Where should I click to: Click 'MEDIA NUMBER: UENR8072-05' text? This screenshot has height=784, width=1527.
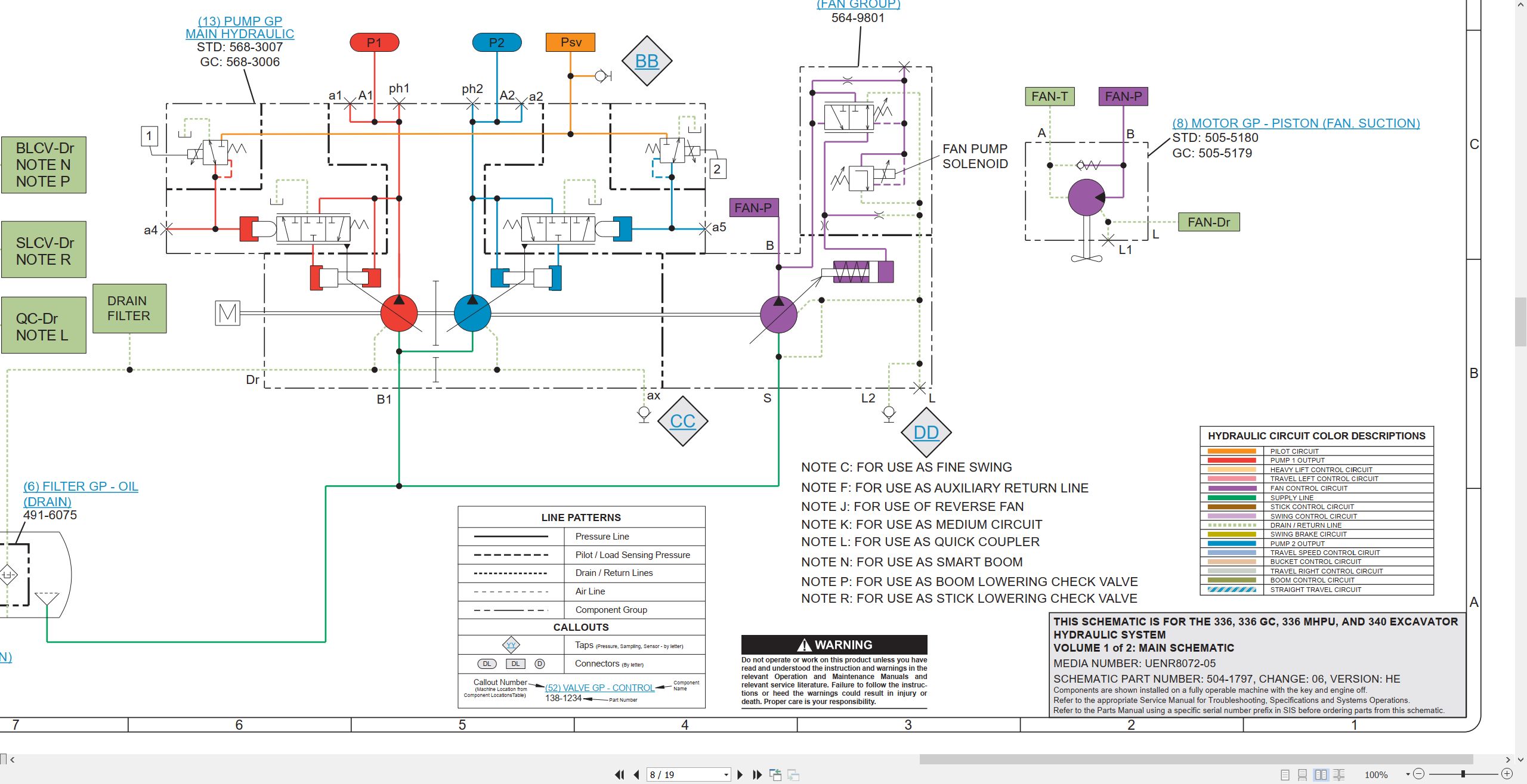click(x=1134, y=664)
